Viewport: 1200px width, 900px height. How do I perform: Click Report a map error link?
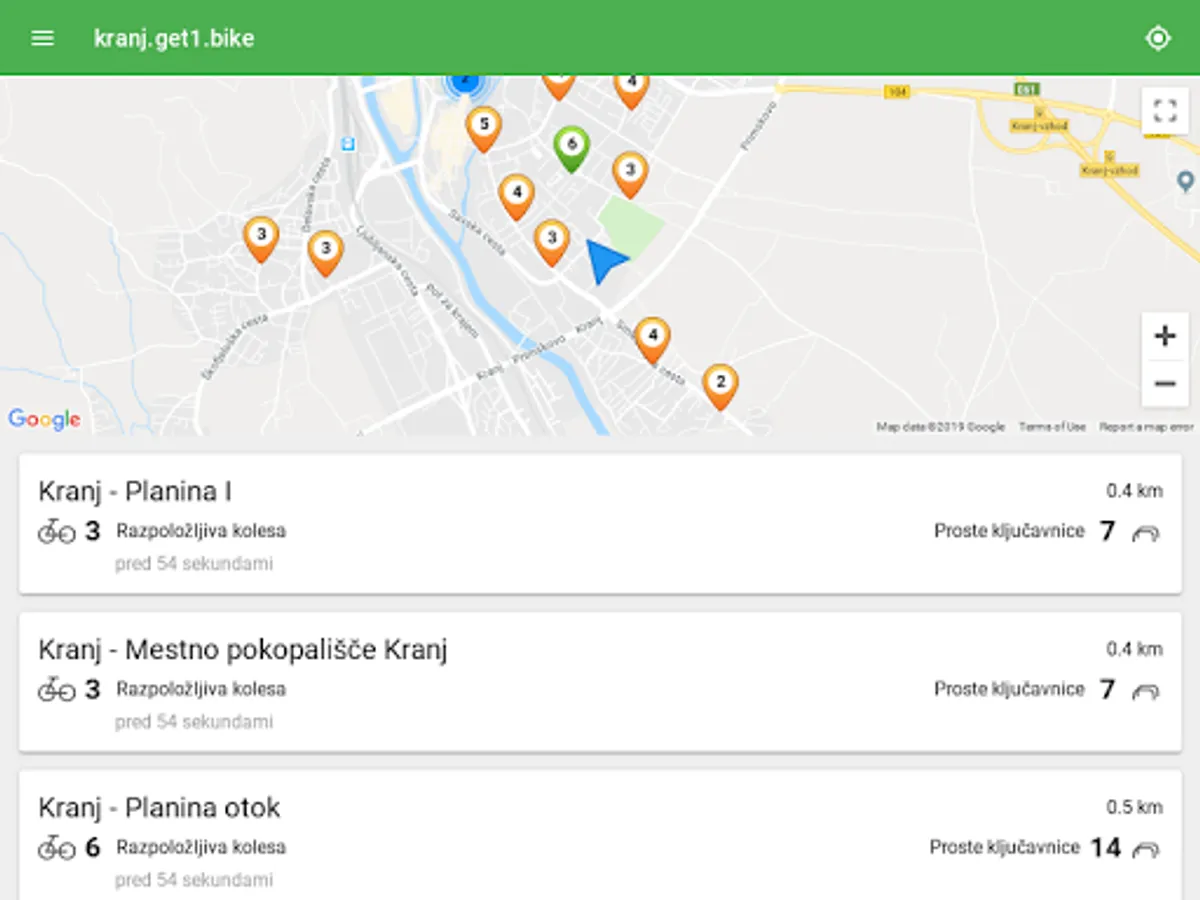tap(1146, 427)
